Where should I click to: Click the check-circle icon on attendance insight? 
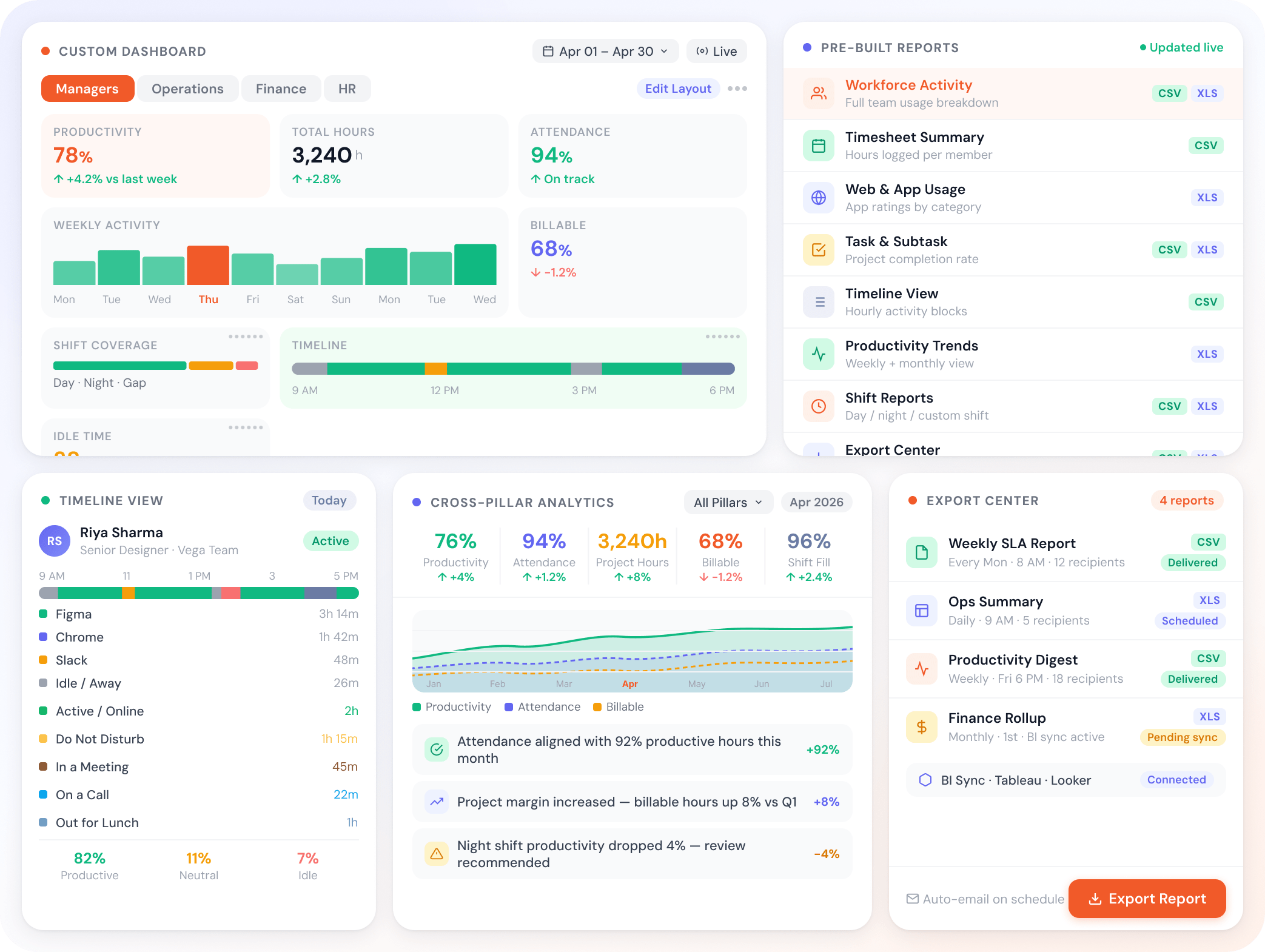click(437, 749)
